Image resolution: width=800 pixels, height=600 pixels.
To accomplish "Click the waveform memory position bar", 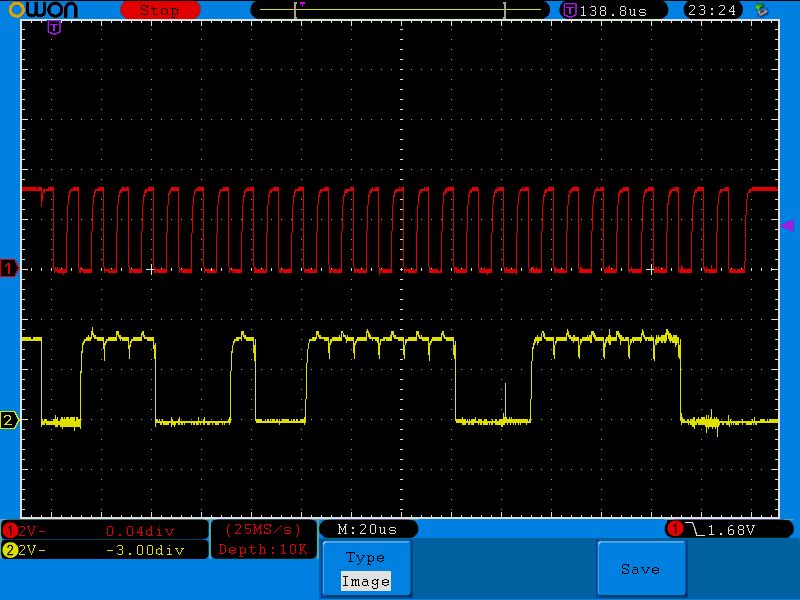I will 400,10.
